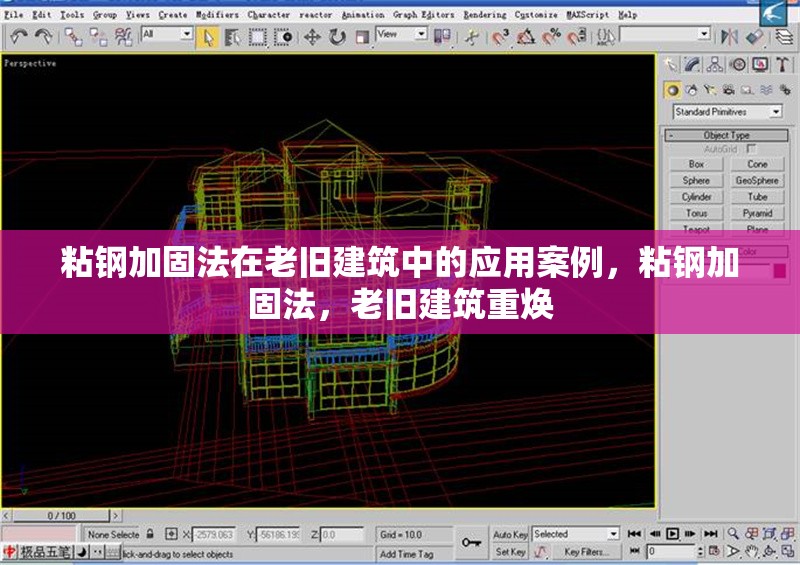800x565 pixels.
Task: Click the X coordinate input field
Action: (214, 534)
